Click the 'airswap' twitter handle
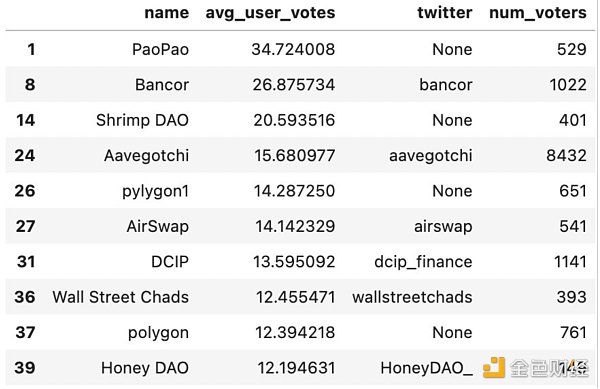Screen dimensions: 600x389 pyautogui.click(x=443, y=226)
